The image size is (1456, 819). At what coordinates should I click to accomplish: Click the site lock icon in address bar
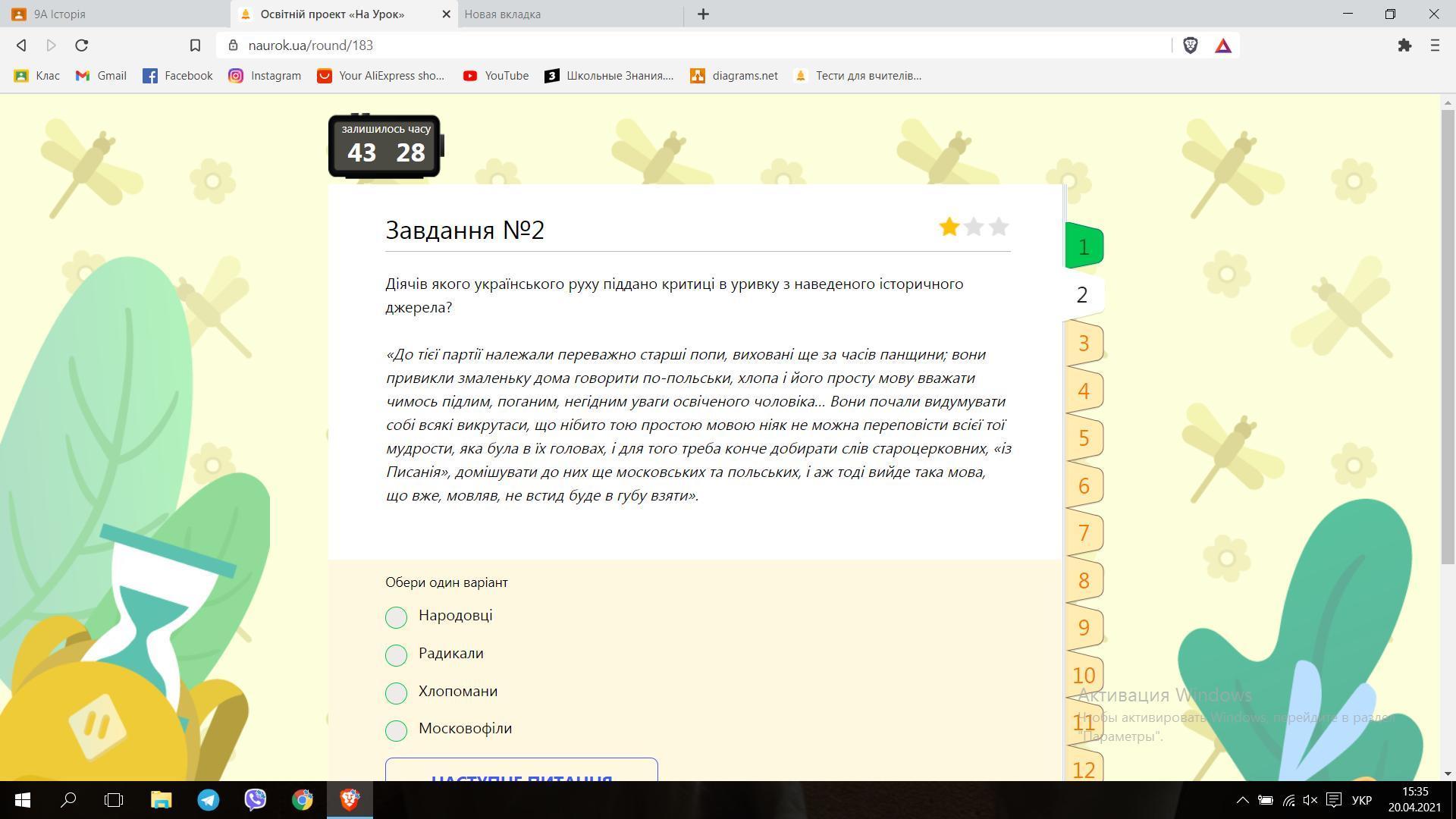234,45
